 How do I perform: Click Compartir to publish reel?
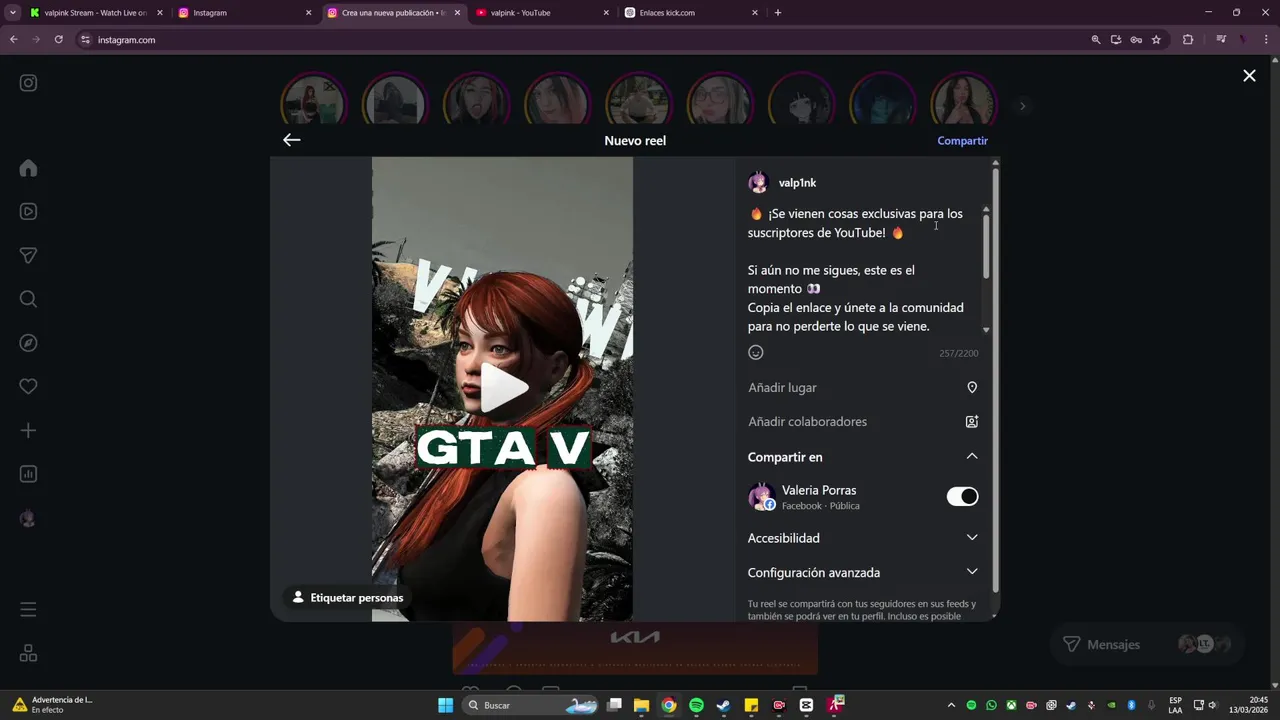tap(962, 141)
